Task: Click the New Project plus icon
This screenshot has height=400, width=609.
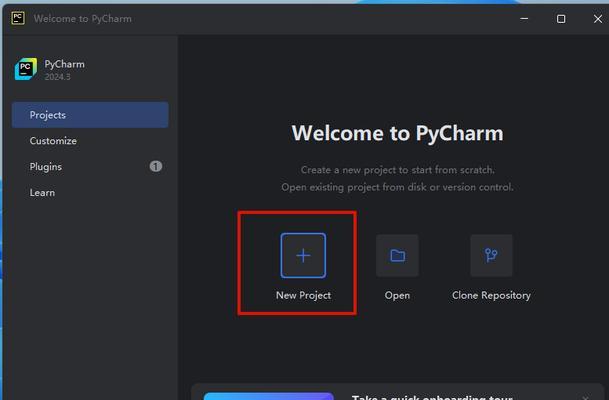Action: click(x=303, y=255)
